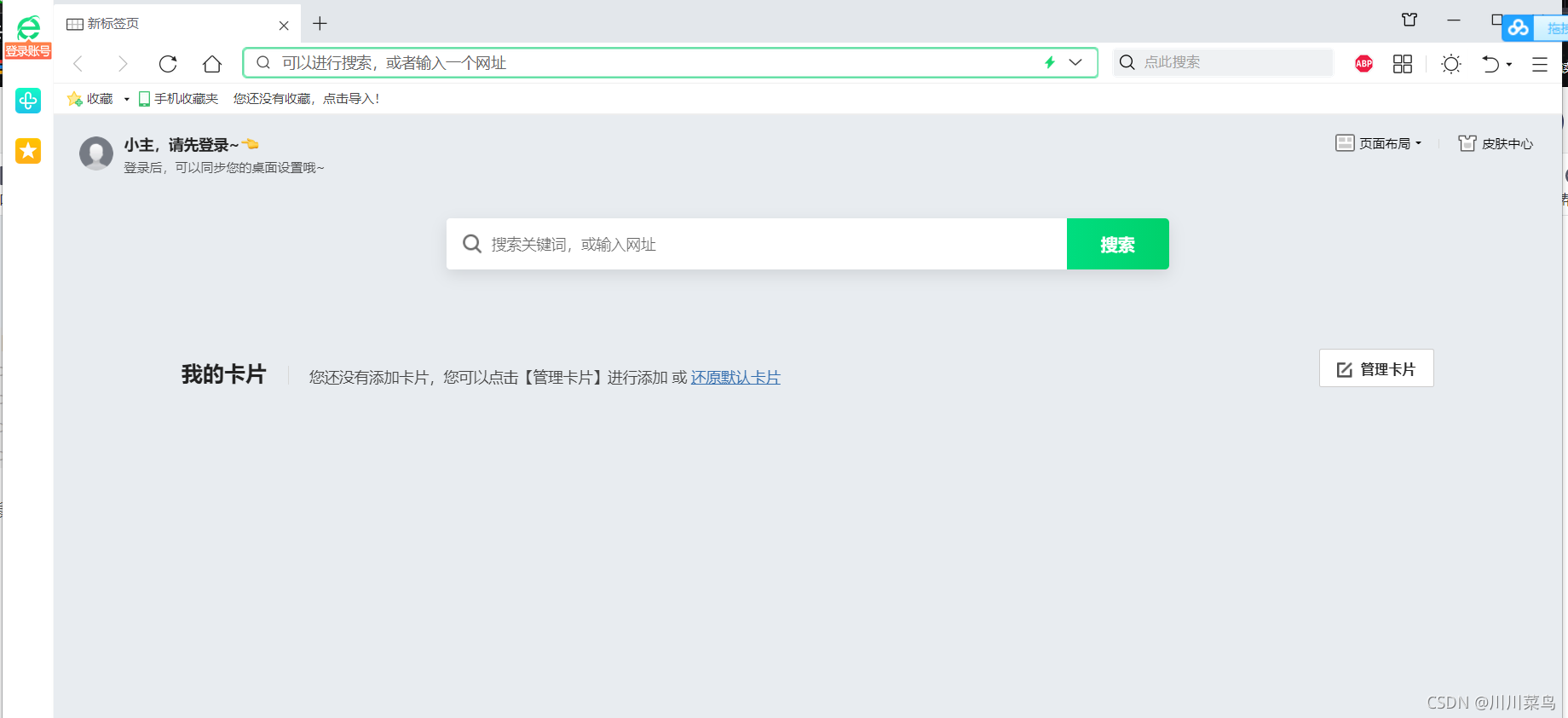
Task: Click the green 搜索 button
Action: [x=1117, y=244]
